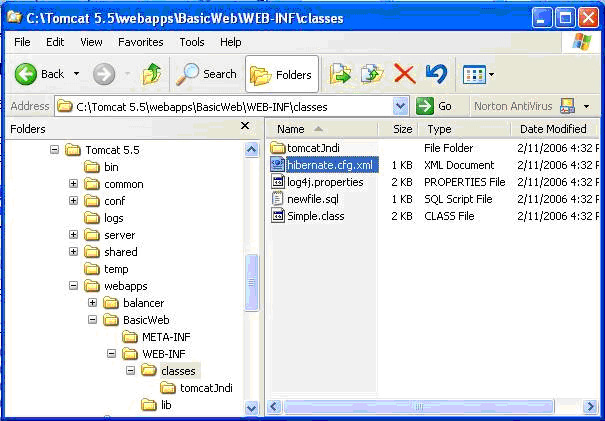Open the Views layout icon

(x=474, y=74)
